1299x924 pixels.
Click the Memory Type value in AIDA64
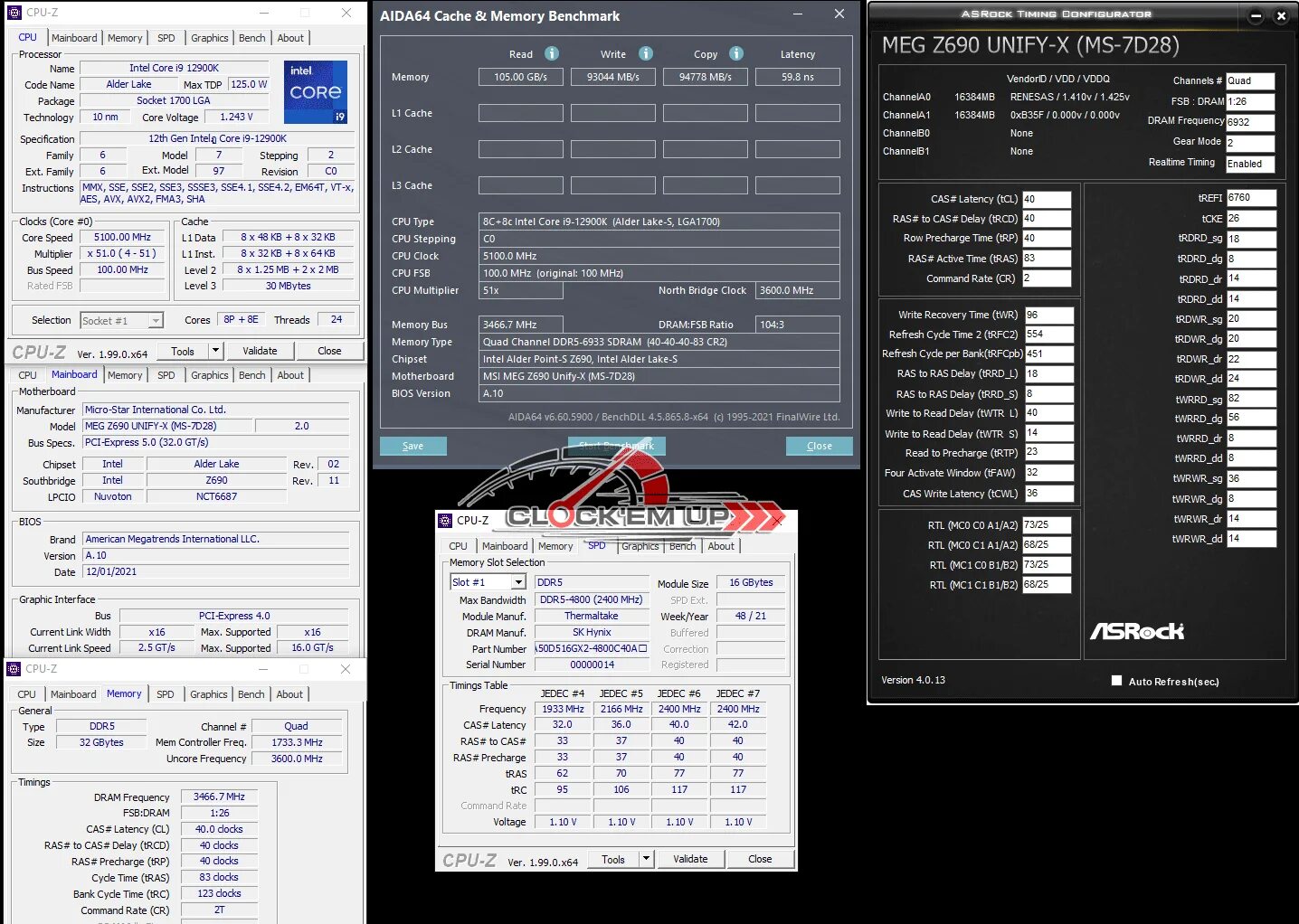pyautogui.click(x=659, y=342)
